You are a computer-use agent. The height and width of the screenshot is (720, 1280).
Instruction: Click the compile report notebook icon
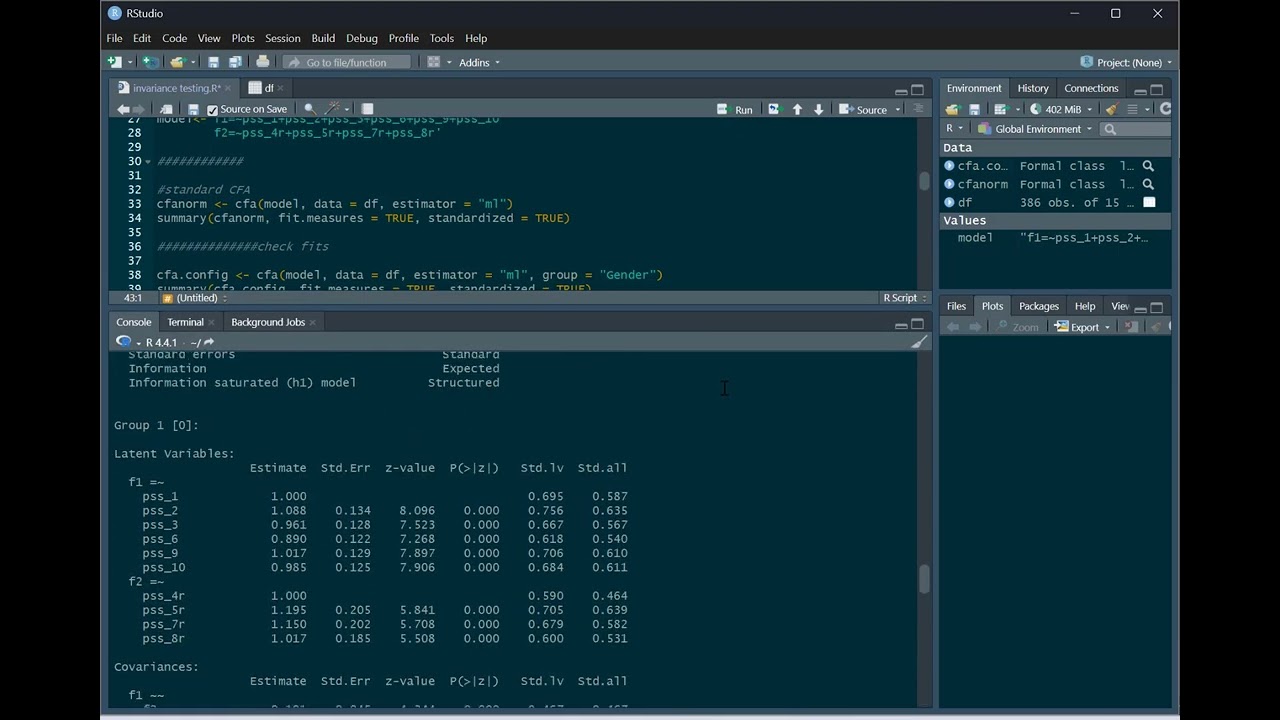pyautogui.click(x=367, y=109)
